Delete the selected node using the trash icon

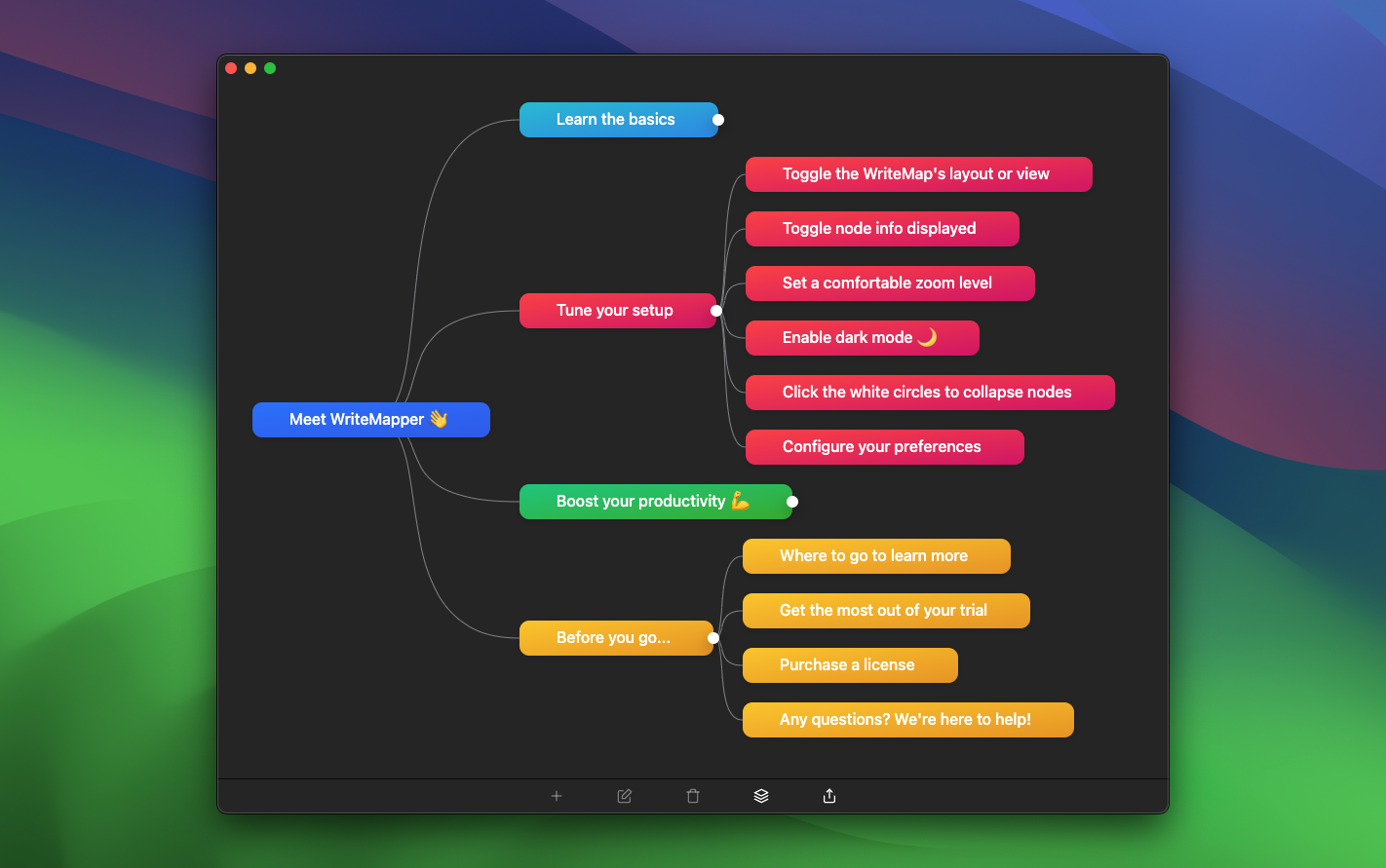click(x=692, y=796)
